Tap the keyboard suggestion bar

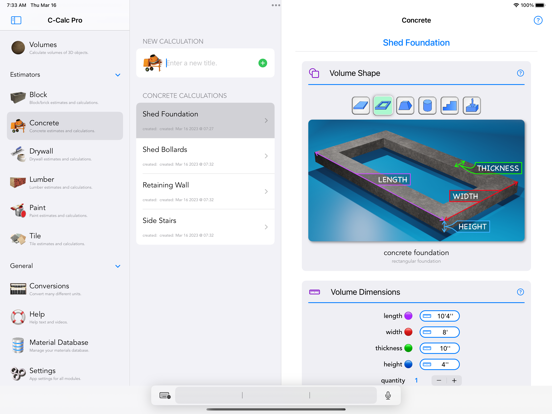point(276,395)
